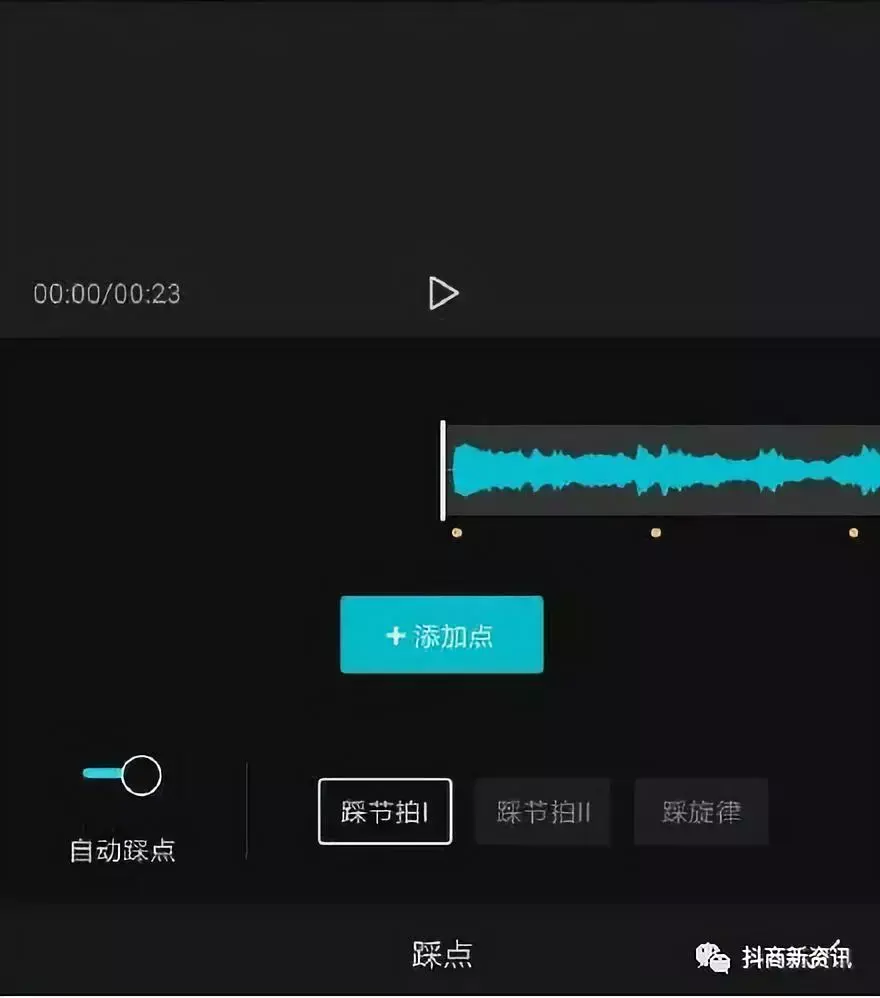The image size is (880, 998).
Task: Select the 踩节拍II beat mode
Action: coord(543,812)
